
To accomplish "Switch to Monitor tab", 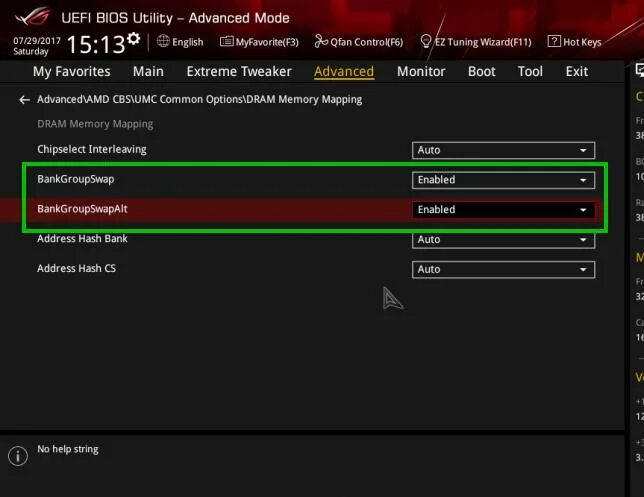I will [421, 71].
